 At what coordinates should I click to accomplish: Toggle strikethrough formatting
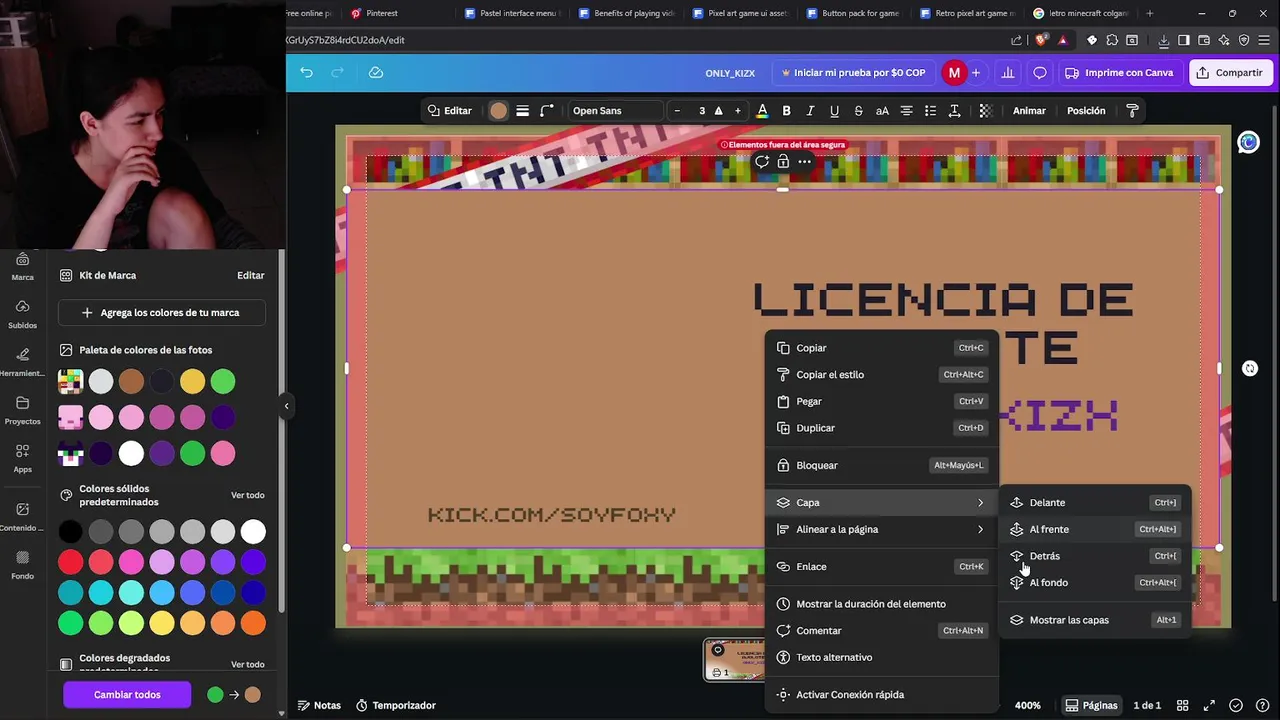coord(858,111)
